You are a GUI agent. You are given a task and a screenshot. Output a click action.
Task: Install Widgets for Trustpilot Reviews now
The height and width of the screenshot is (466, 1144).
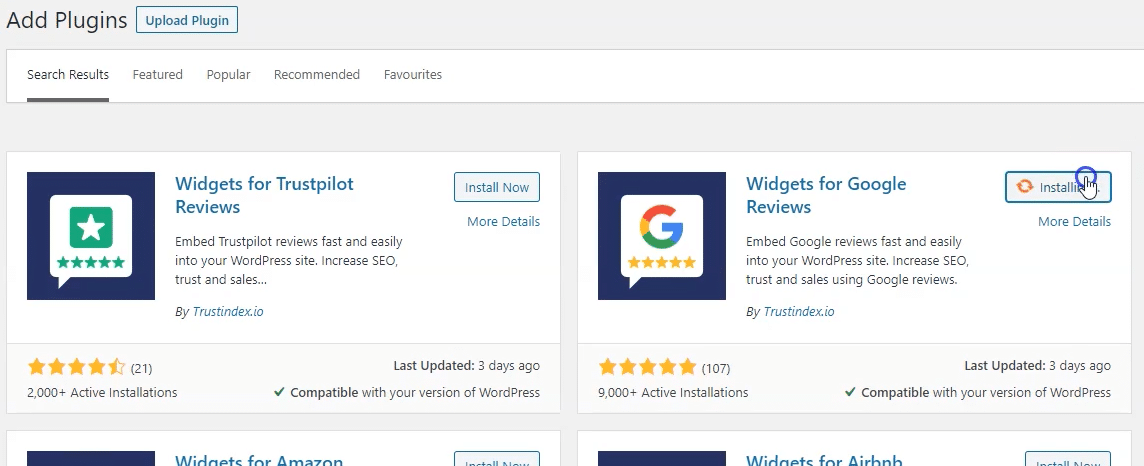(x=497, y=187)
